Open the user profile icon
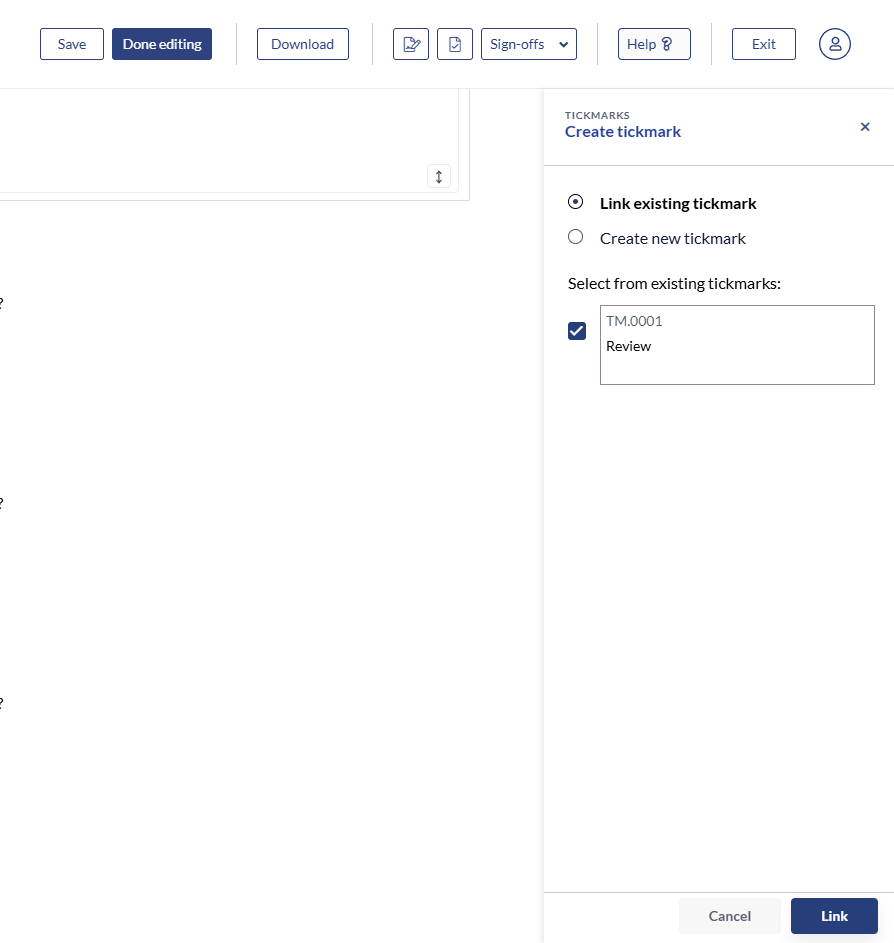894x943 pixels. (x=834, y=44)
